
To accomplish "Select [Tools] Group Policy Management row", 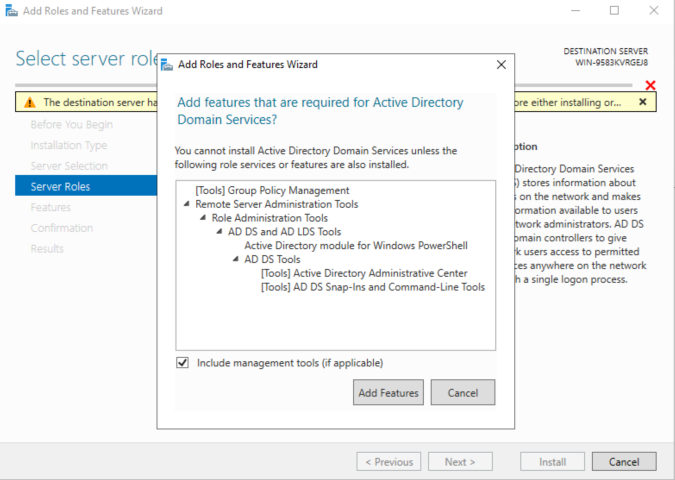I will click(x=272, y=190).
